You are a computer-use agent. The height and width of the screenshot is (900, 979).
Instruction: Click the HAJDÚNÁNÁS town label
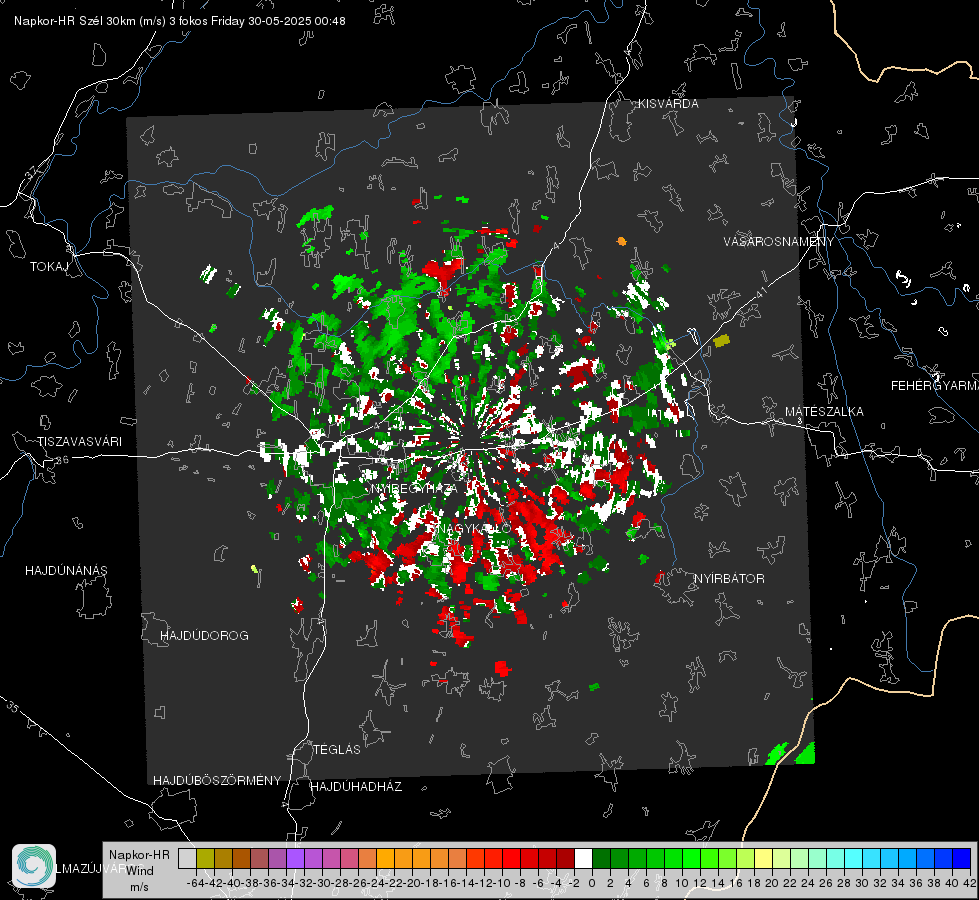[66, 570]
